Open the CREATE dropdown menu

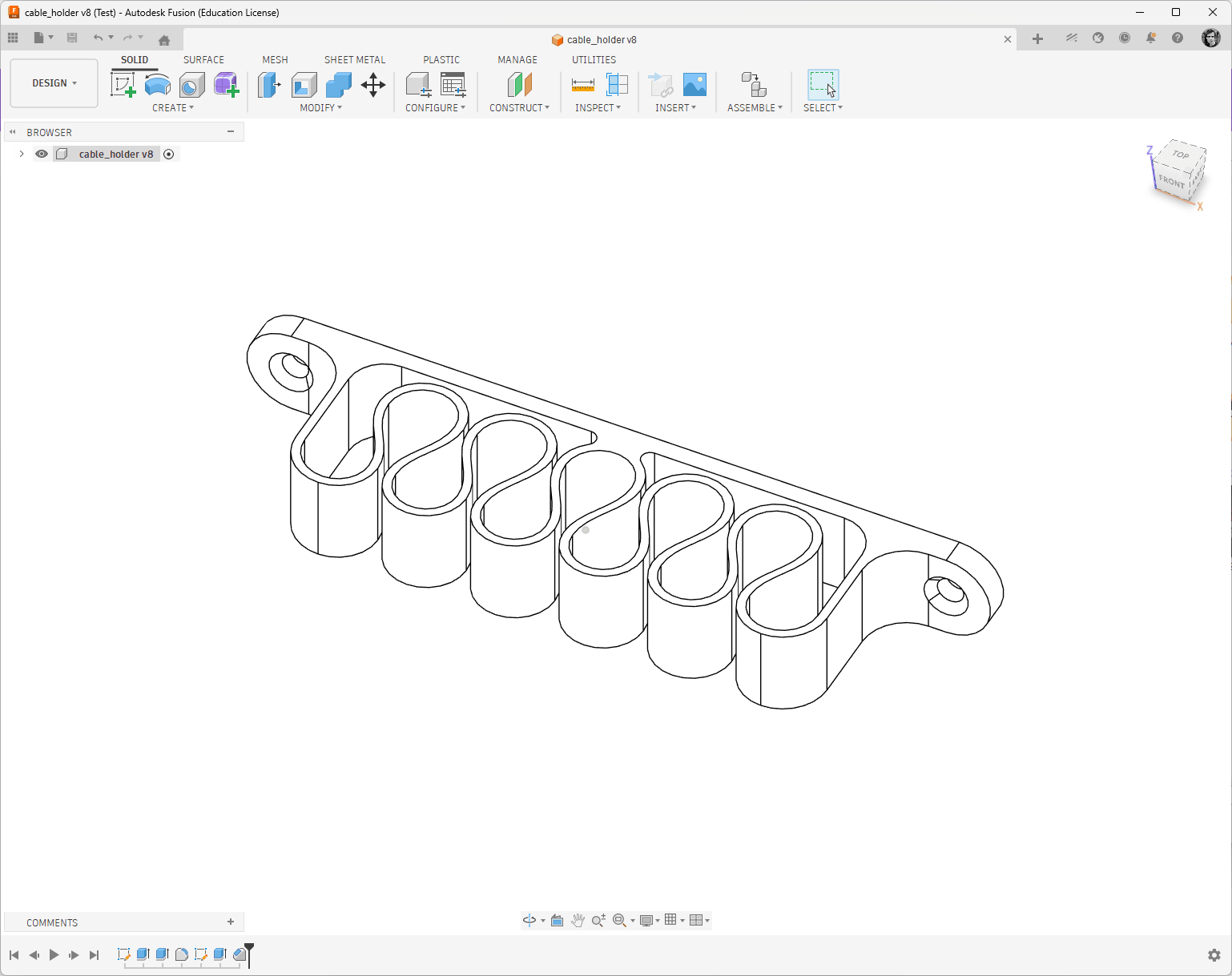(173, 107)
